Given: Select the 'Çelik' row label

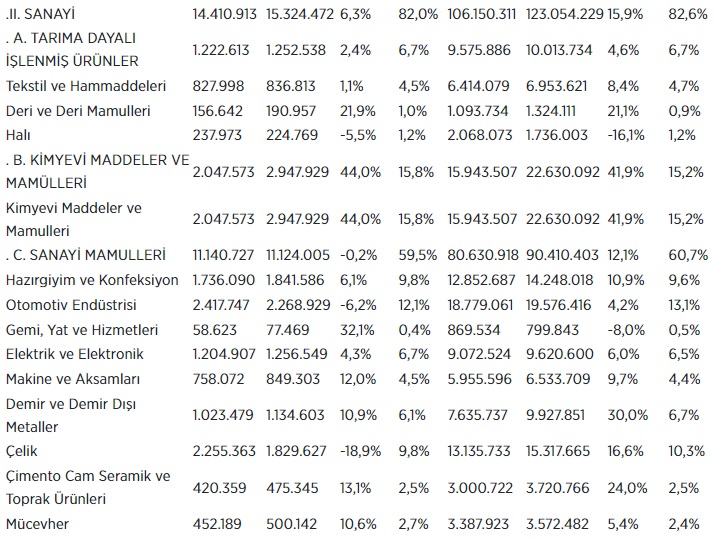Looking at the screenshot, I should [23, 451].
